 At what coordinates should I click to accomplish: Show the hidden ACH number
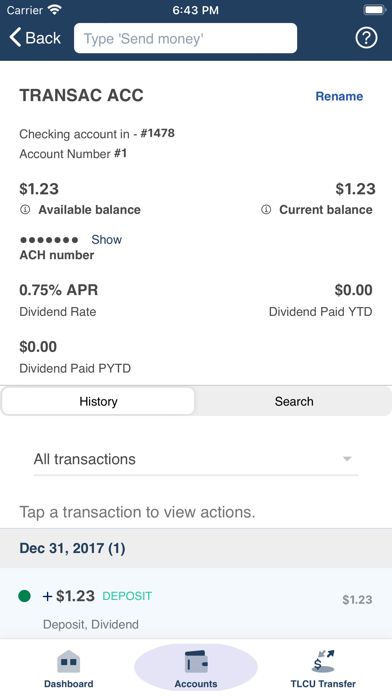(107, 240)
